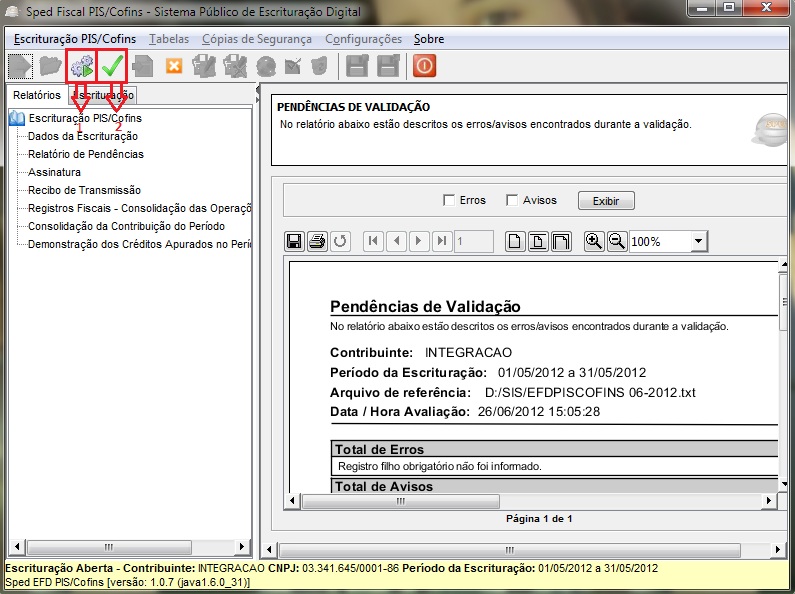
Task: Open the Configurações menu
Action: [363, 39]
